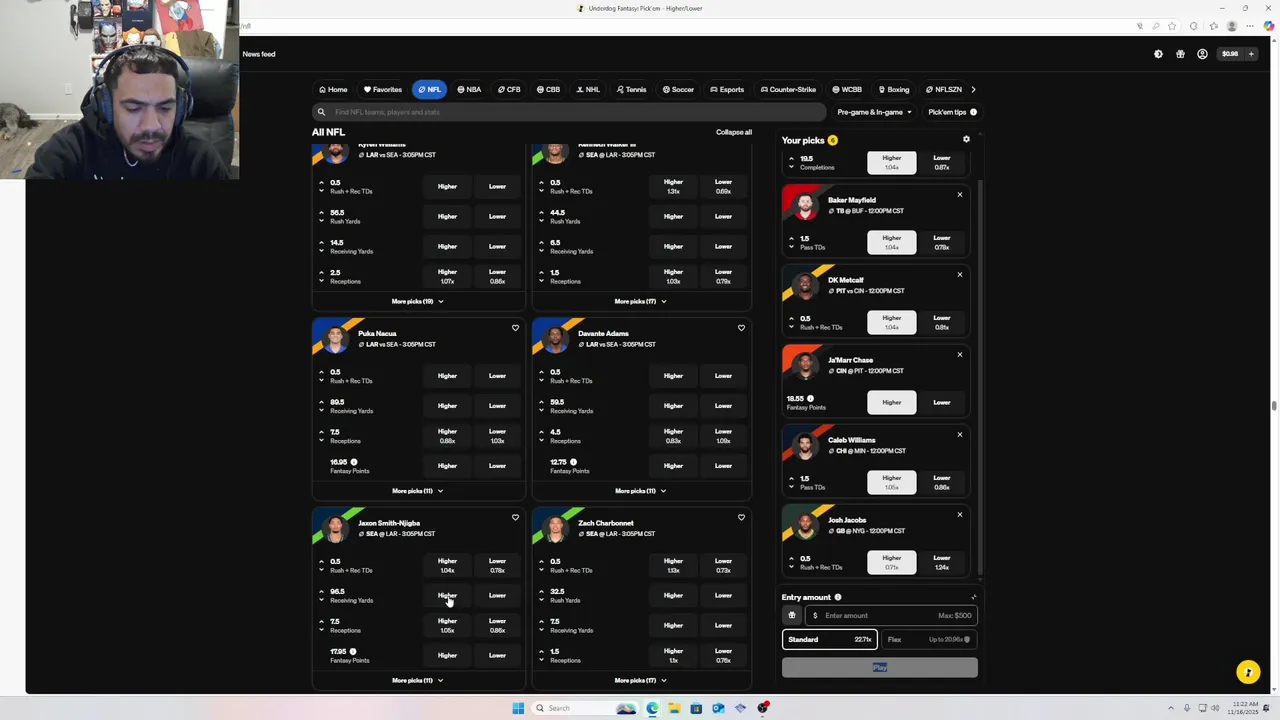Favorite Zach Charbonnet with the heart icon
The image size is (1280, 720).
[x=741, y=517]
